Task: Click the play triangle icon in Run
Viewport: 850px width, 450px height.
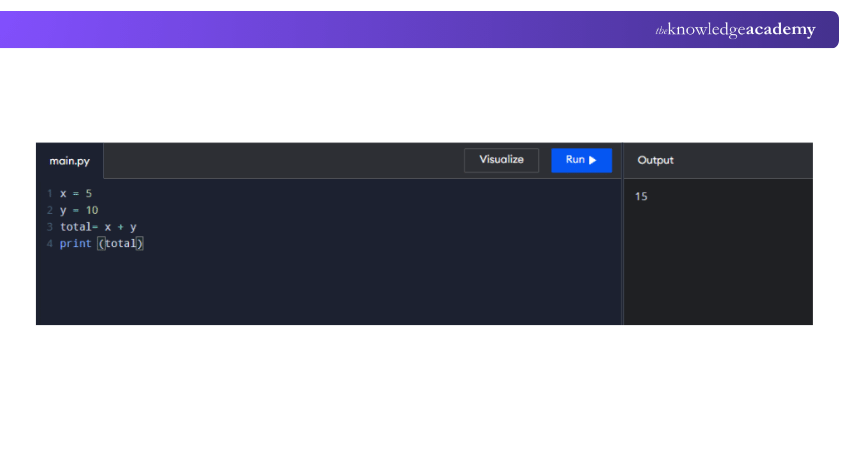Action: (x=593, y=160)
